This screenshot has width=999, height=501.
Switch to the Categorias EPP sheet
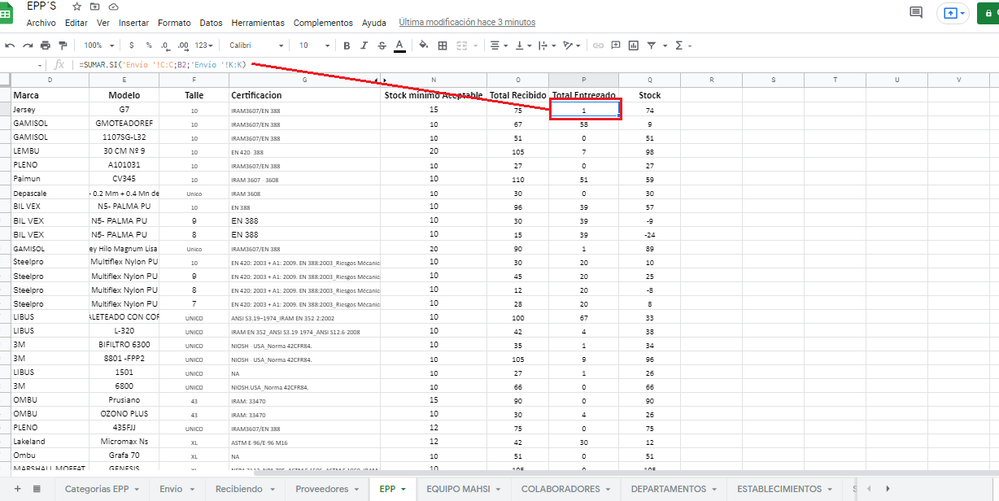[102, 489]
